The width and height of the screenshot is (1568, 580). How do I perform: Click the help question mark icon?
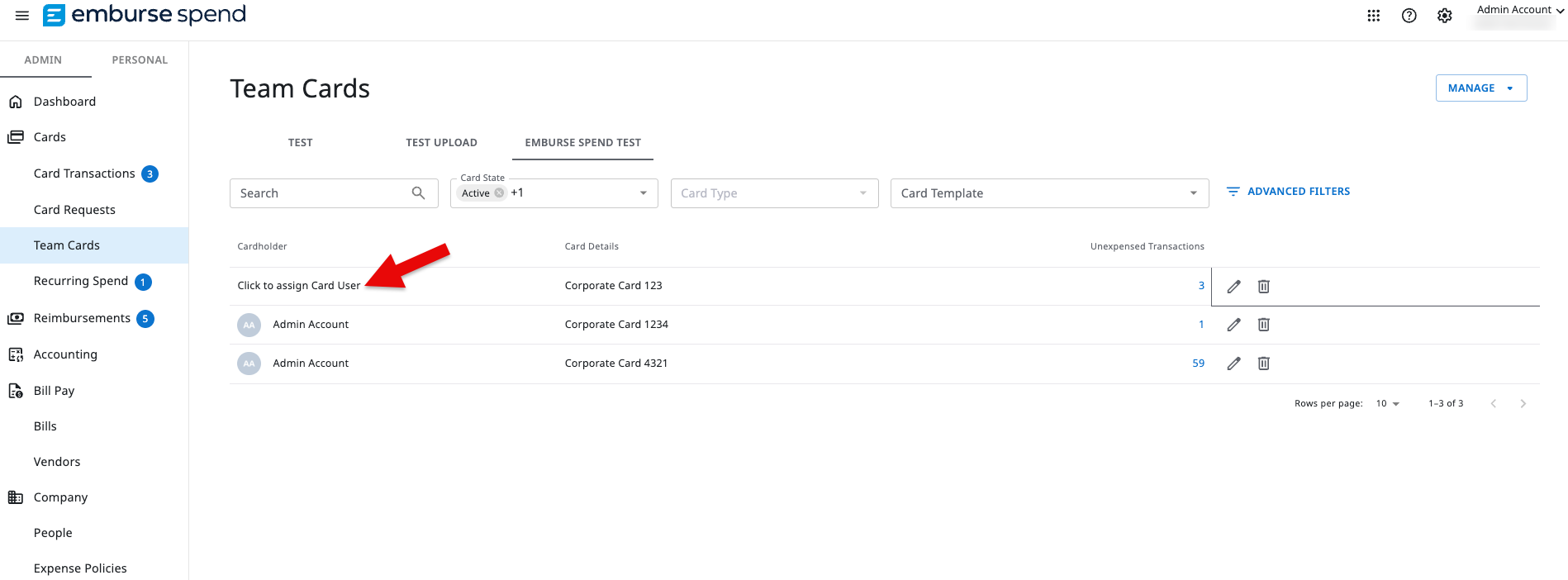1409,16
